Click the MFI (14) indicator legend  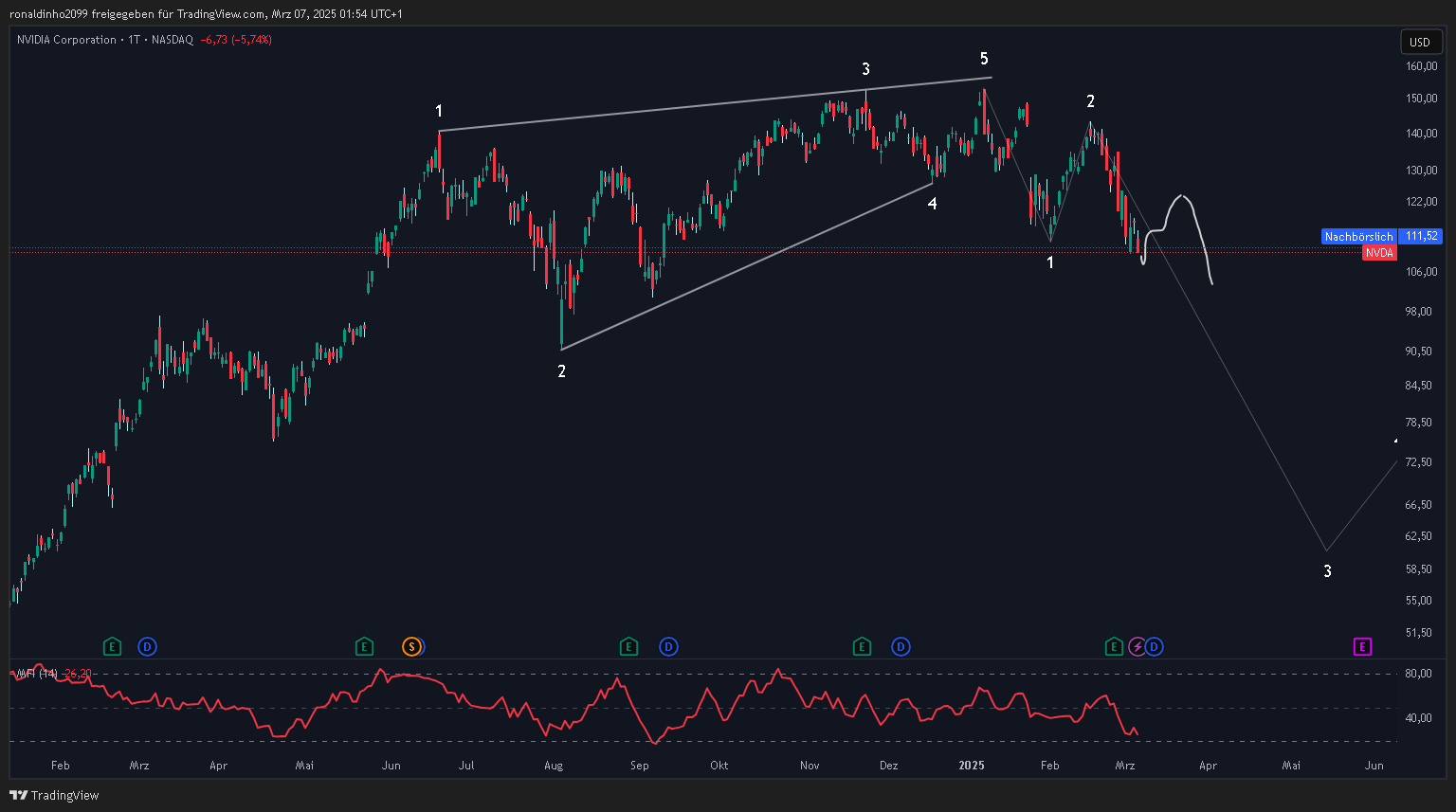coord(38,674)
